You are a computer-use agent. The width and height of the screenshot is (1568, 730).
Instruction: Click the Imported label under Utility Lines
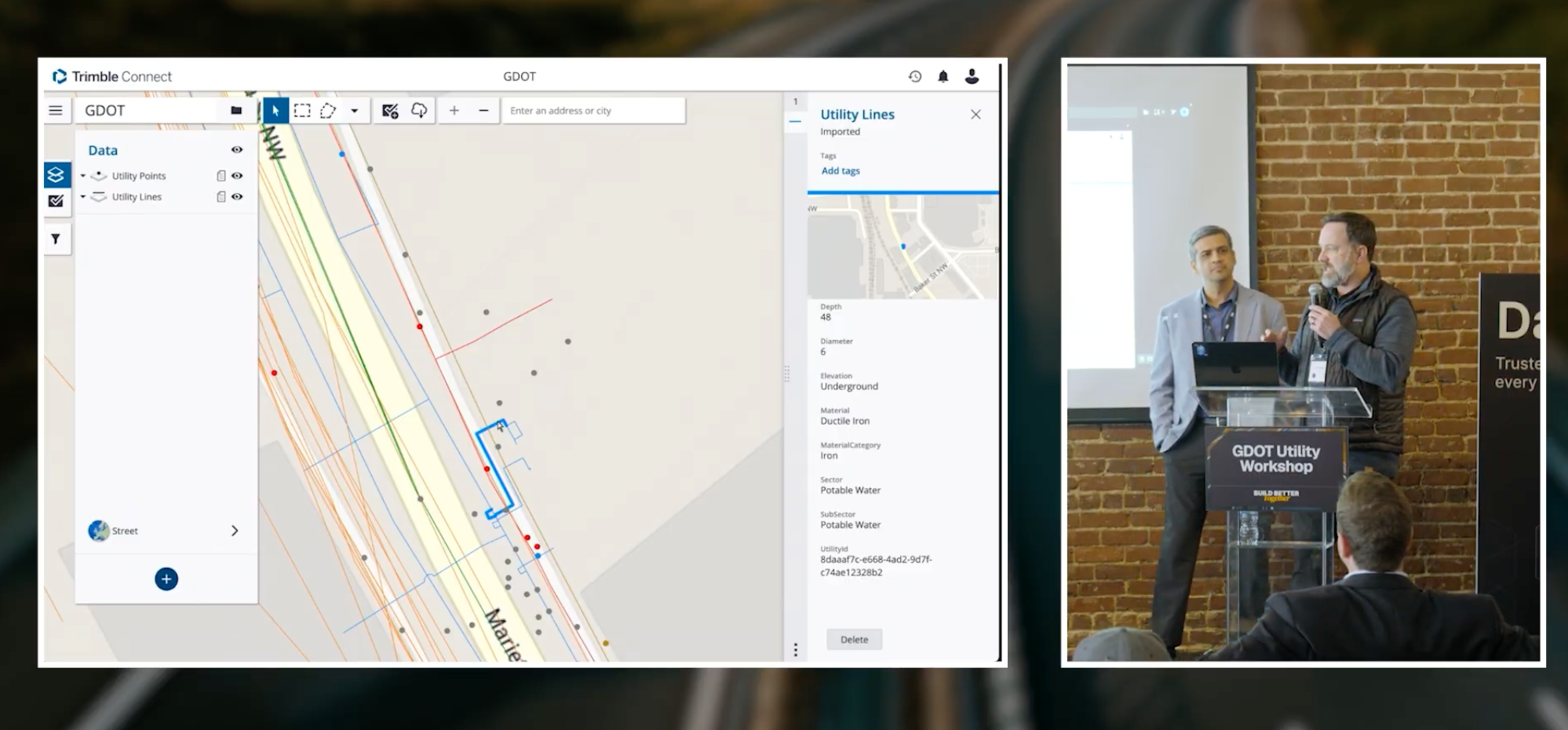[x=840, y=131]
